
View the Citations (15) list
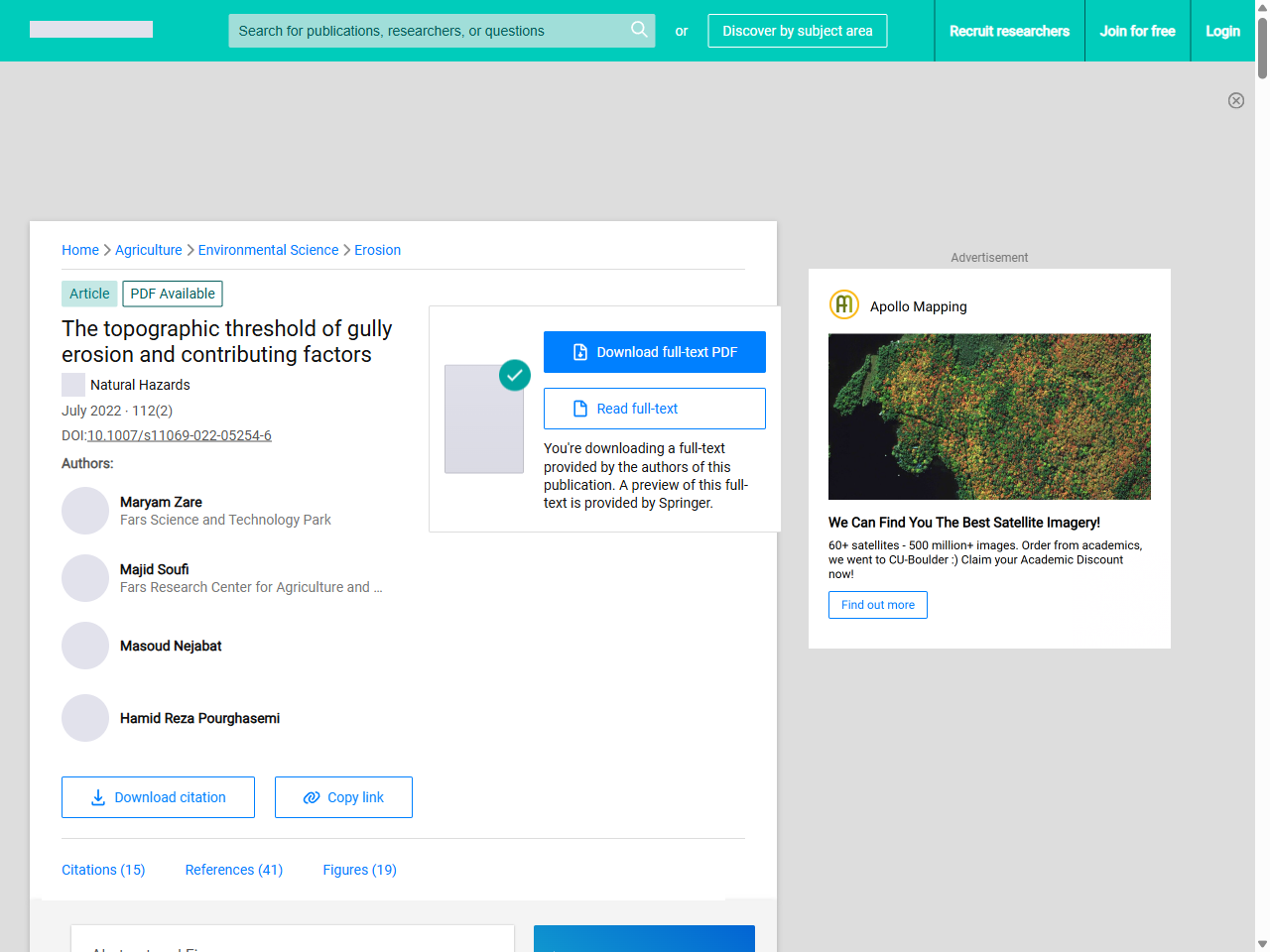coord(103,870)
